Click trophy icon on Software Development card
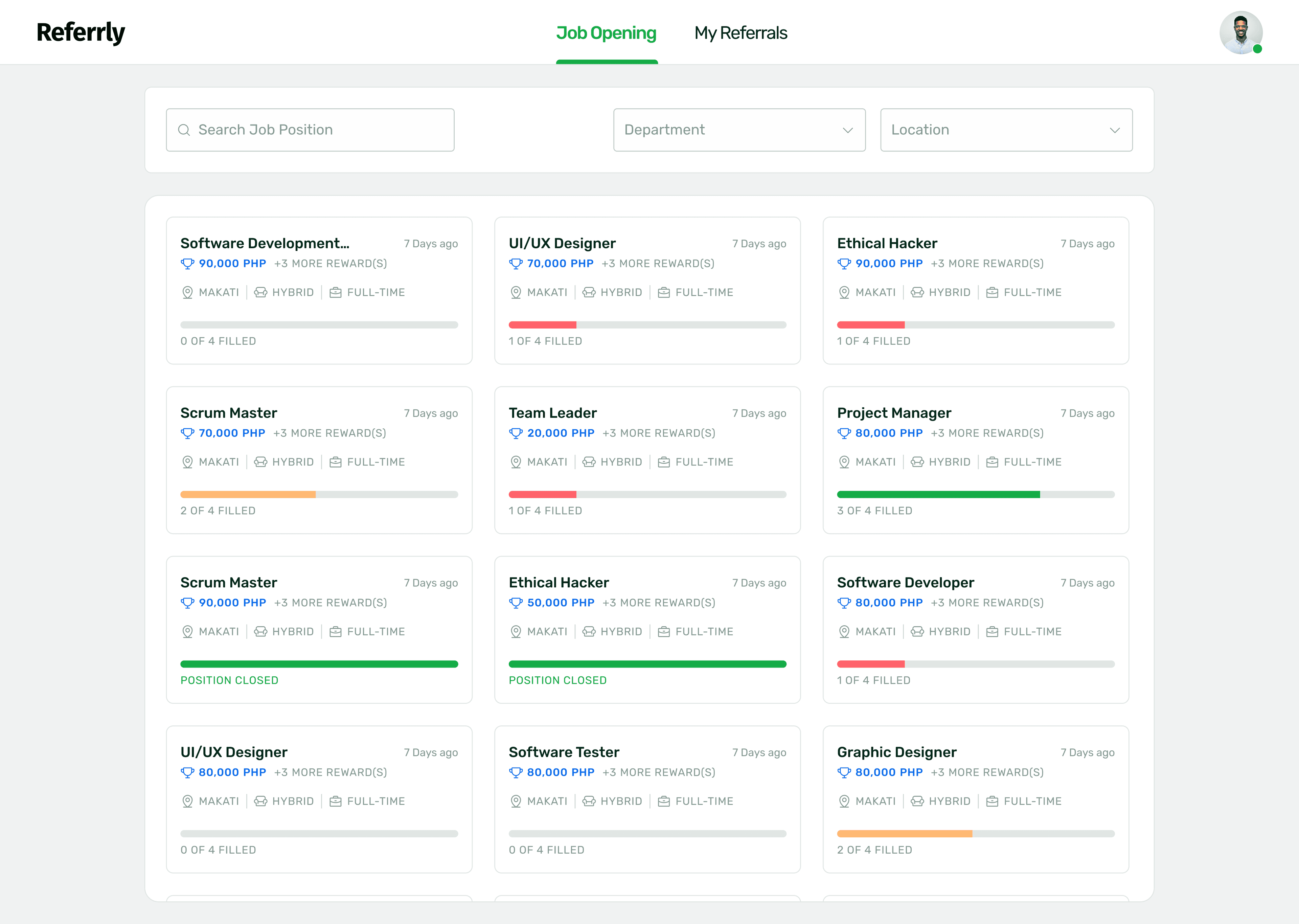 187,264
